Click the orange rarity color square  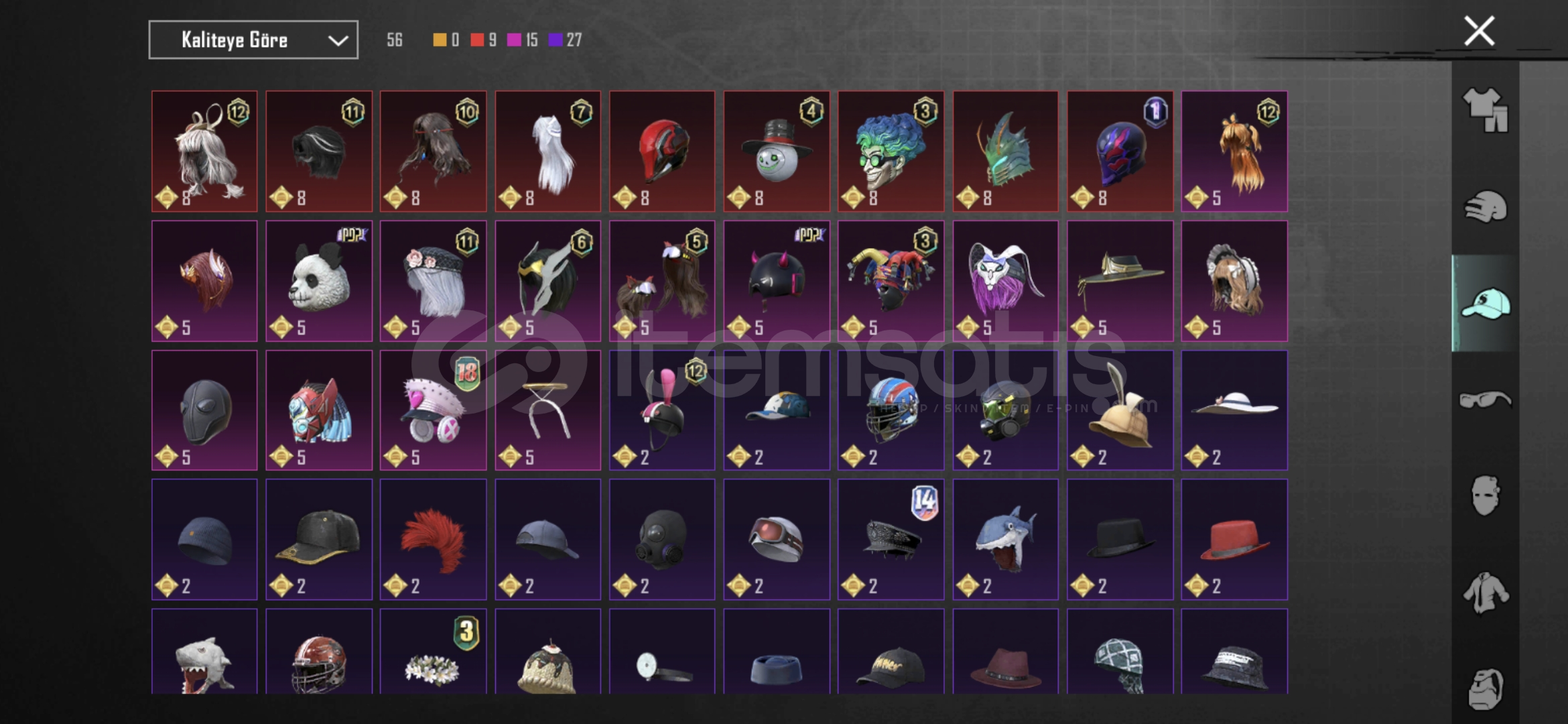click(x=440, y=40)
